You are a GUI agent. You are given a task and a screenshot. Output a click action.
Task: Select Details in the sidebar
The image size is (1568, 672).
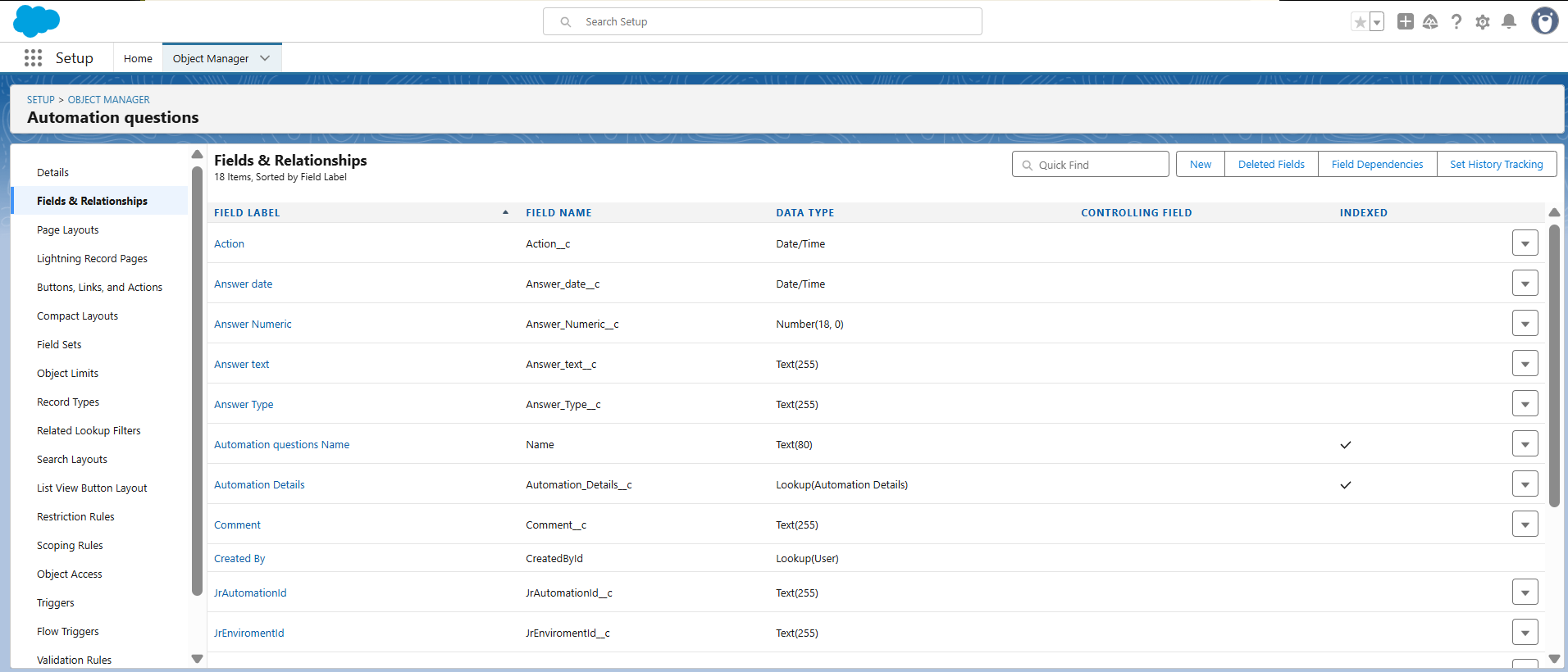pyautogui.click(x=52, y=173)
